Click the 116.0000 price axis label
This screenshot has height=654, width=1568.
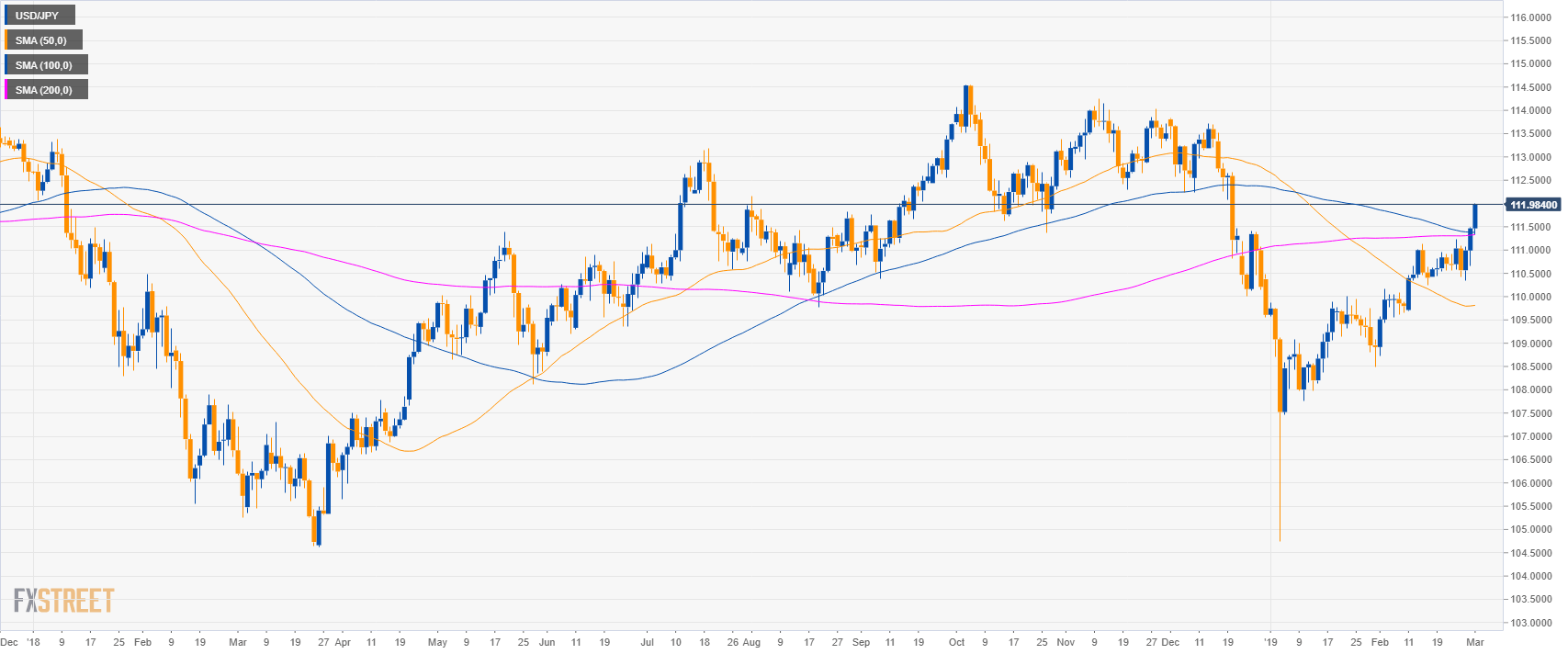1531,17
